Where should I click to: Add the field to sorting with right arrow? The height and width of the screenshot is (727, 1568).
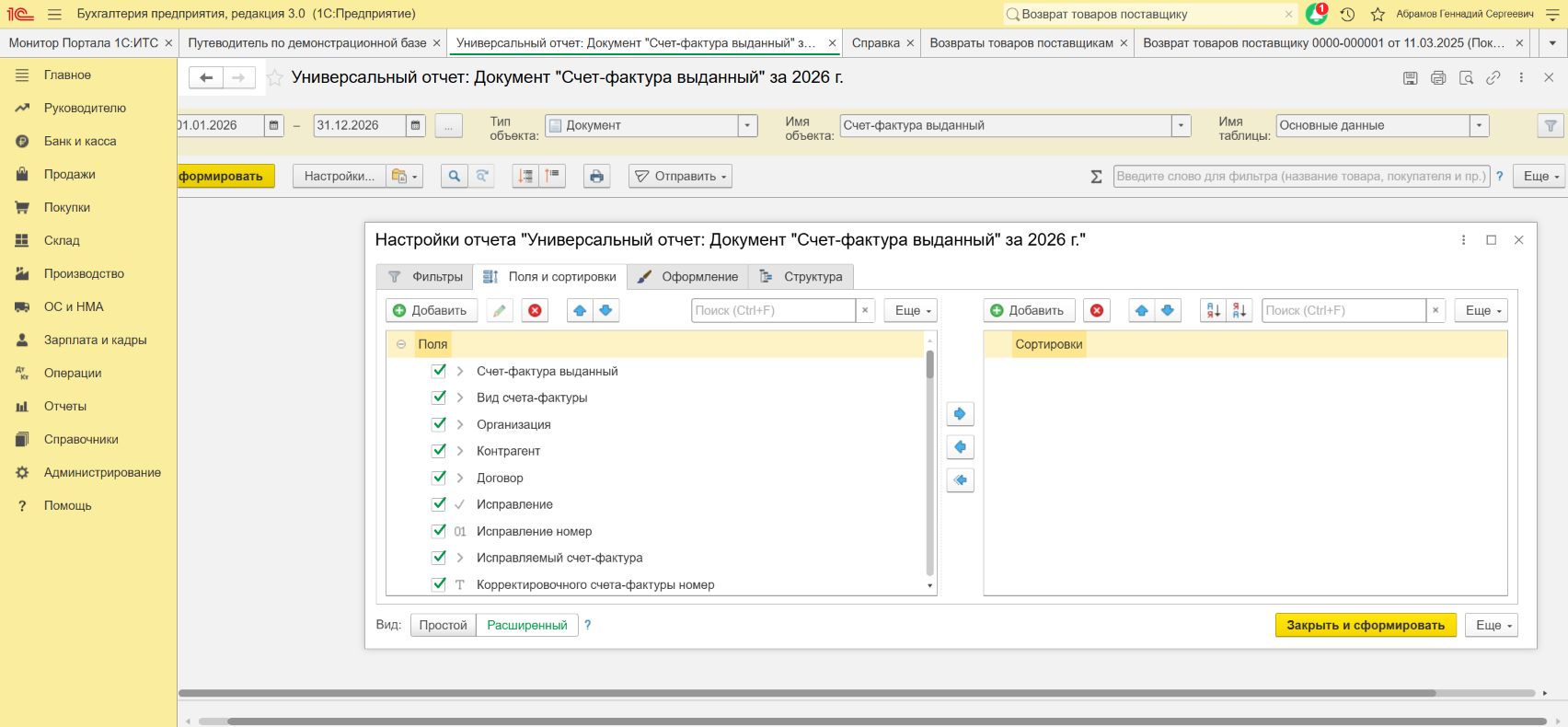tap(960, 414)
